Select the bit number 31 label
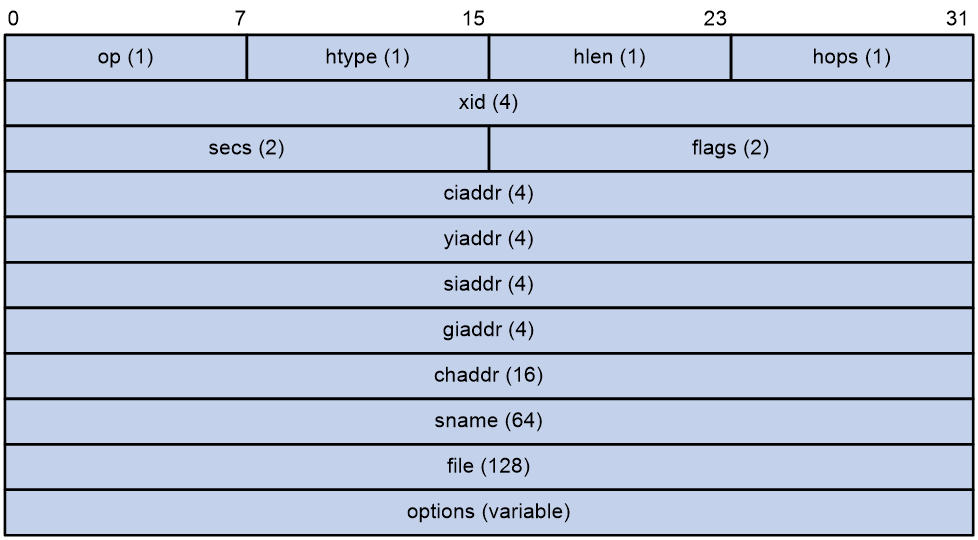Image resolution: width=978 pixels, height=540 pixels. click(x=956, y=19)
